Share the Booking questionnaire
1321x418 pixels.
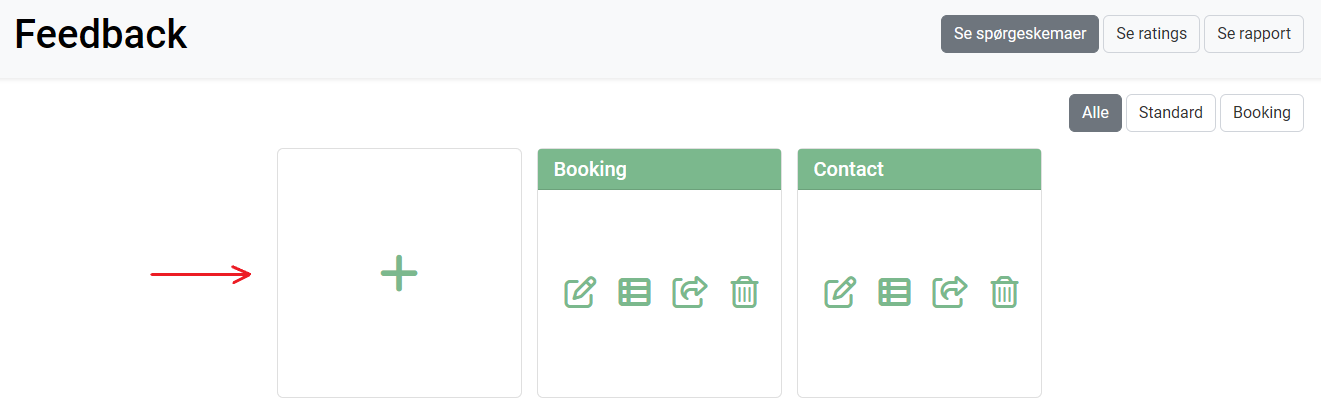pos(690,292)
